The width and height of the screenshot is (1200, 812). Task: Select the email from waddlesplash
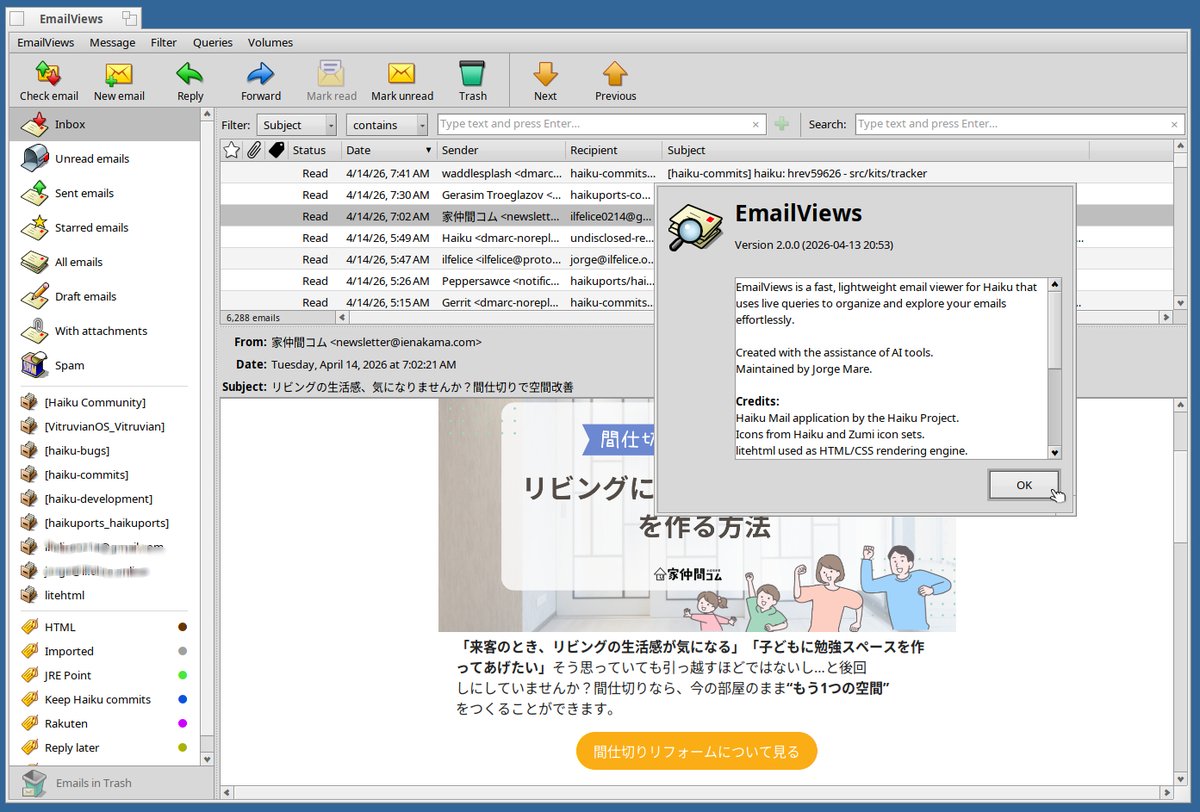(x=697, y=173)
